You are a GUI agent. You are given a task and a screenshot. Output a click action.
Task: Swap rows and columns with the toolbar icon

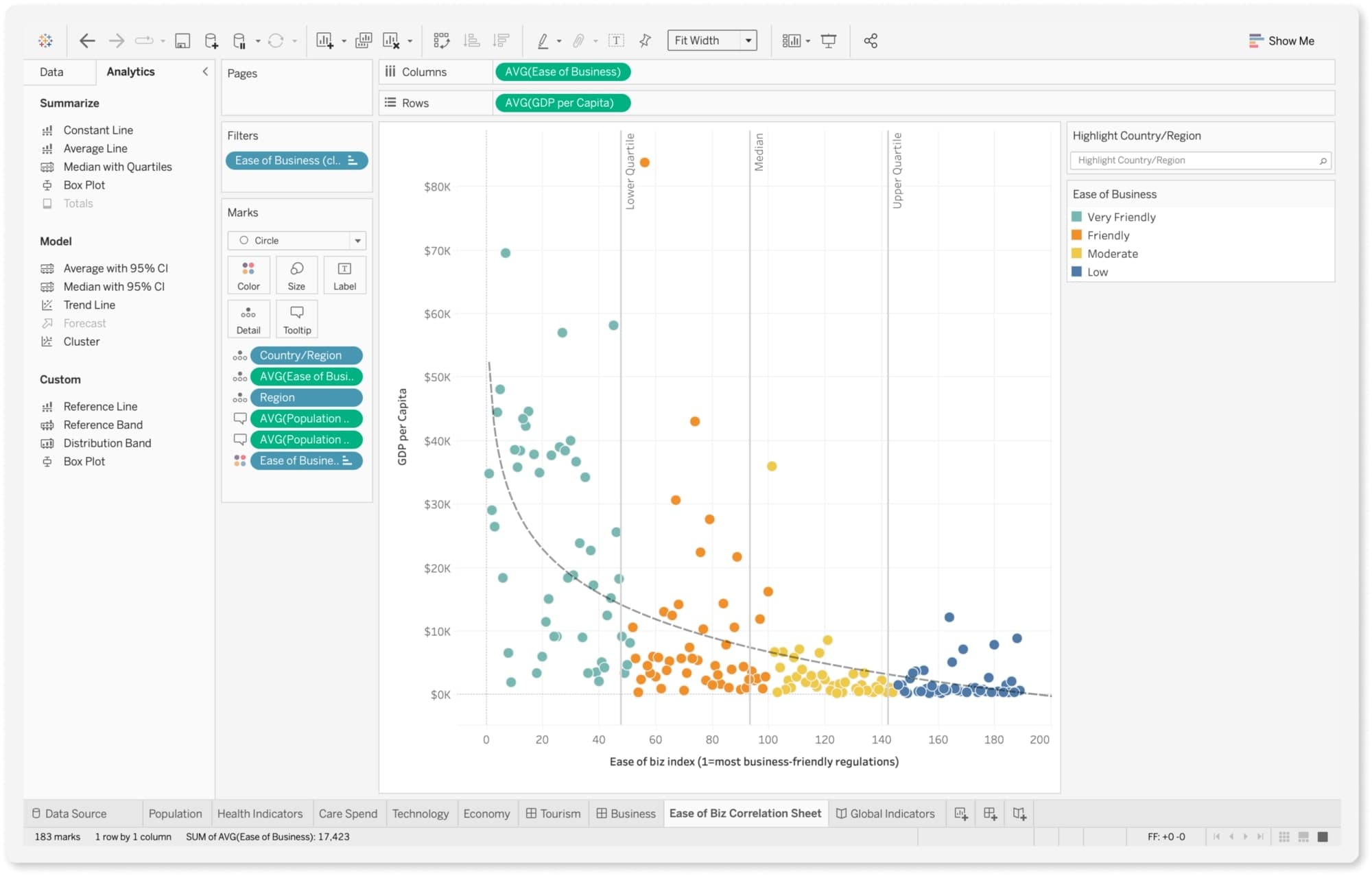click(x=442, y=40)
